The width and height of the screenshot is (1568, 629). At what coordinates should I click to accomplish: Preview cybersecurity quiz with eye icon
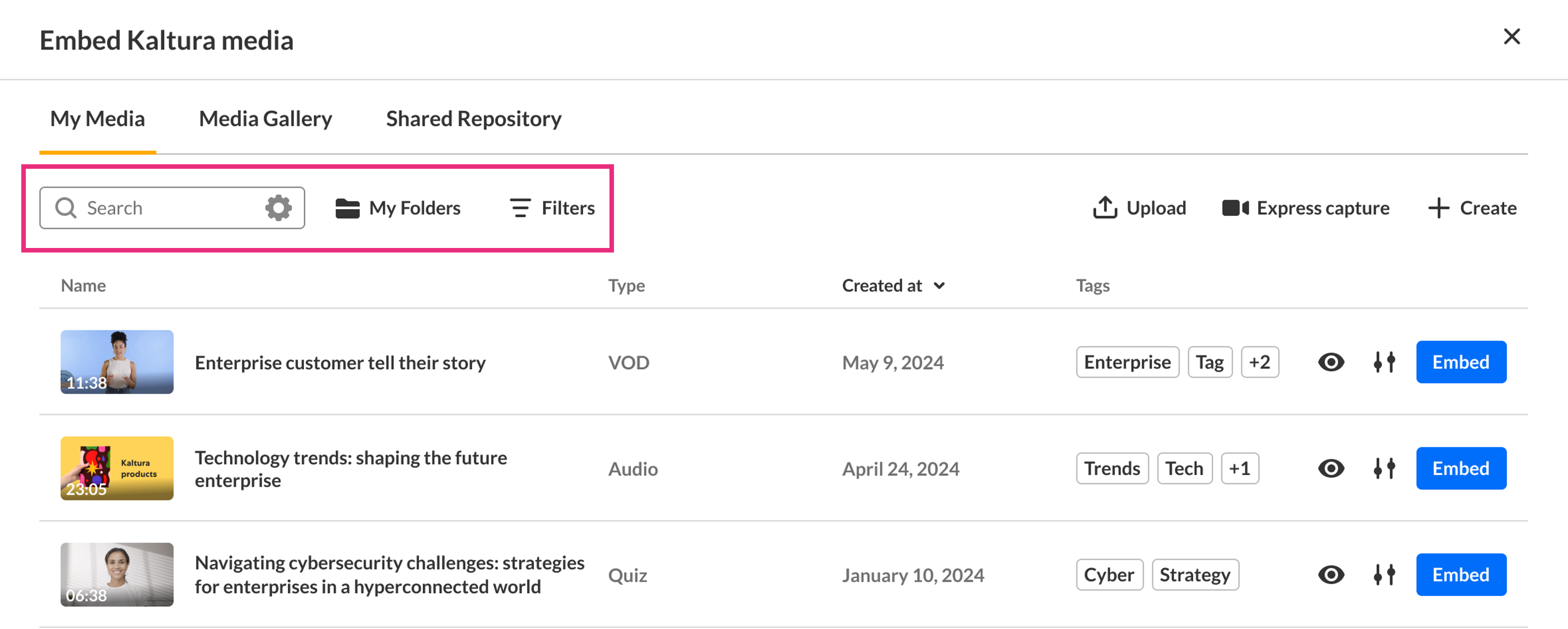(x=1331, y=575)
